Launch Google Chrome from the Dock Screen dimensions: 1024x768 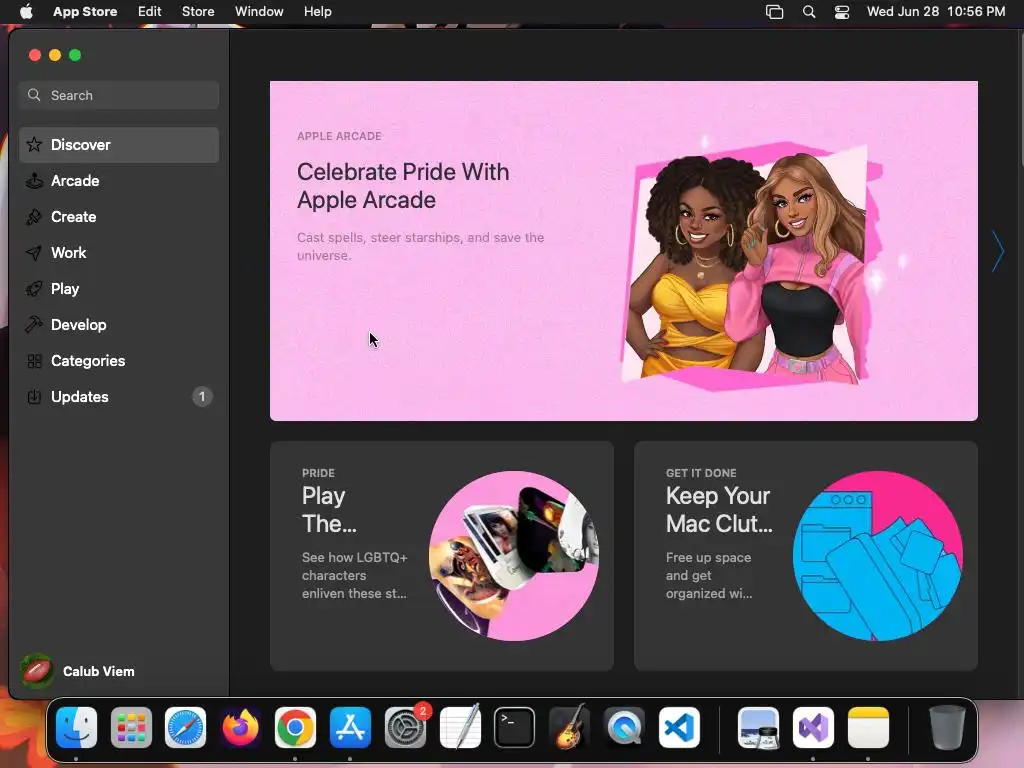295,727
